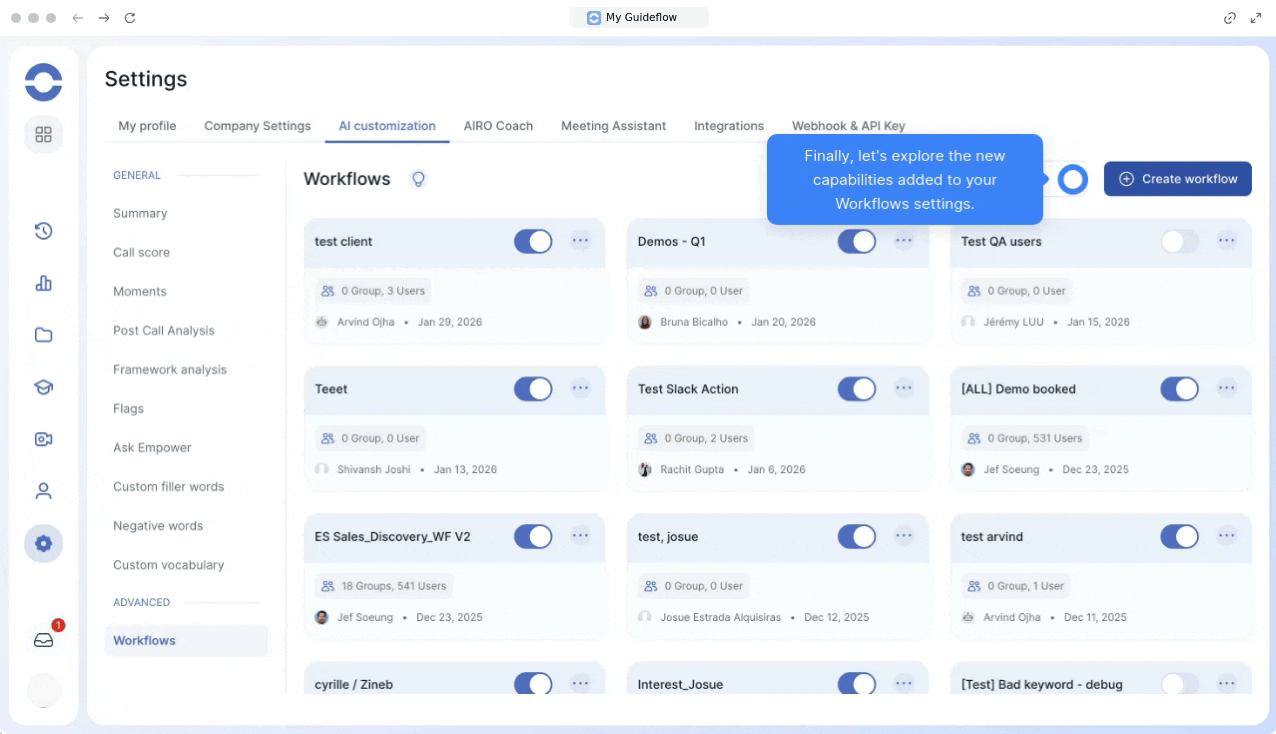This screenshot has height=734, width=1276.
Task: Open more options for Demos - Q1 workflow
Action: click(x=904, y=241)
